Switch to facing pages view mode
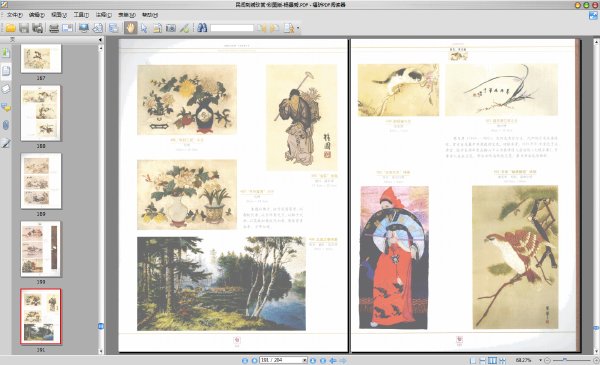Image resolution: width=600 pixels, height=365 pixels. pyautogui.click(x=492, y=360)
